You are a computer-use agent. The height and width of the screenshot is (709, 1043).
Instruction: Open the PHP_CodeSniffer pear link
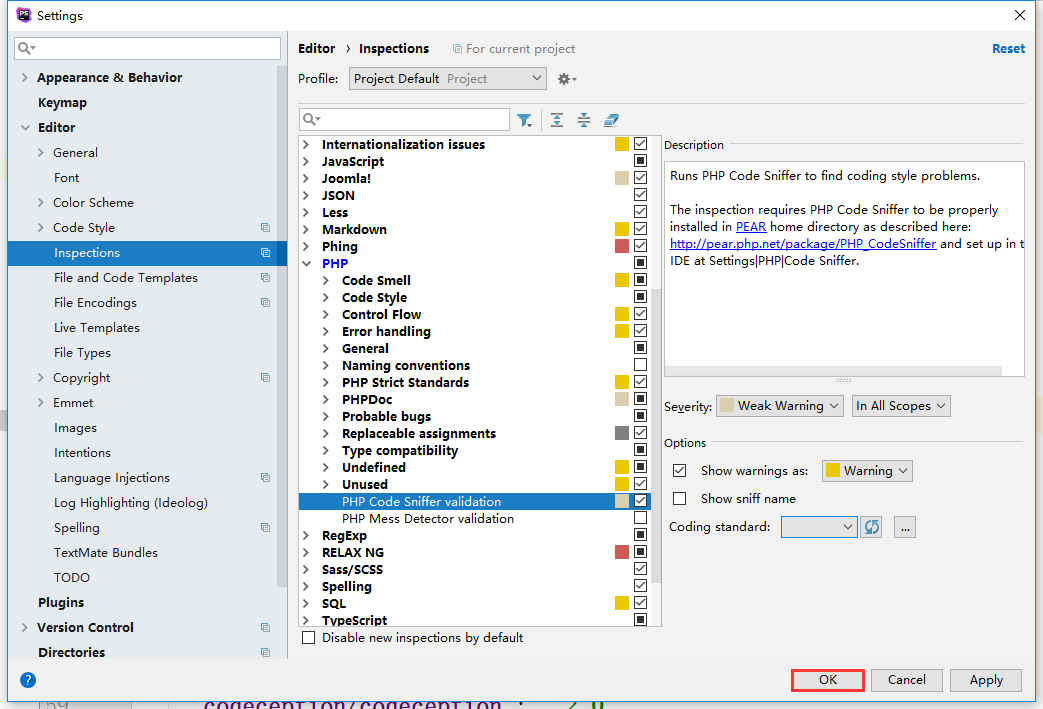(803, 244)
